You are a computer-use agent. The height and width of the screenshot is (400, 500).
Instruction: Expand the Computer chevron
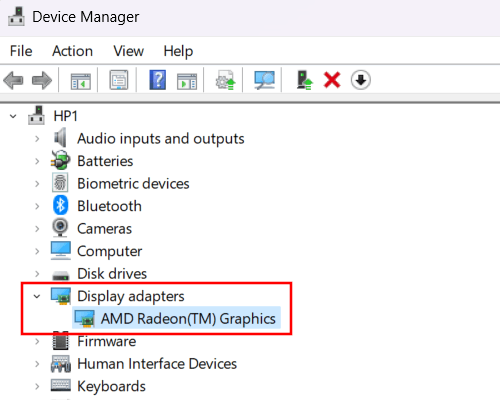pyautogui.click(x=37, y=251)
